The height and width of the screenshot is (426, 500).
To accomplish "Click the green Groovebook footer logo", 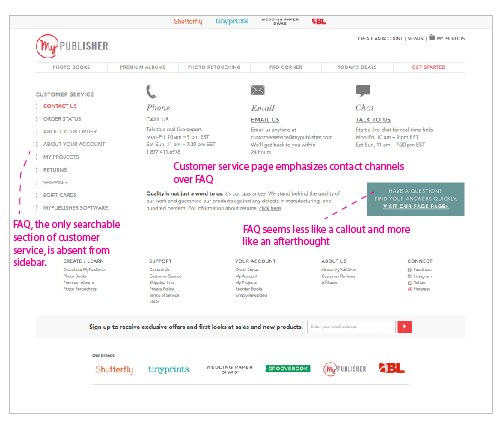I will coord(288,368).
